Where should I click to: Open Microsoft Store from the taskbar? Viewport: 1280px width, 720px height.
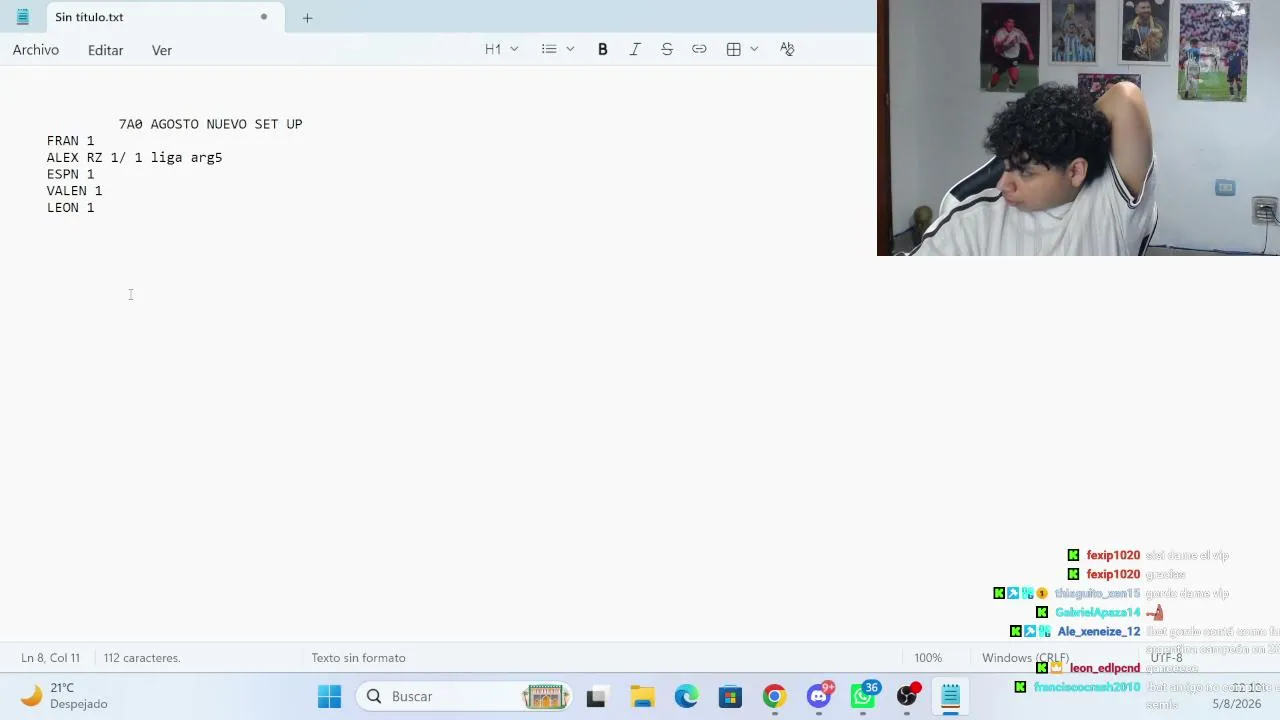click(730, 696)
